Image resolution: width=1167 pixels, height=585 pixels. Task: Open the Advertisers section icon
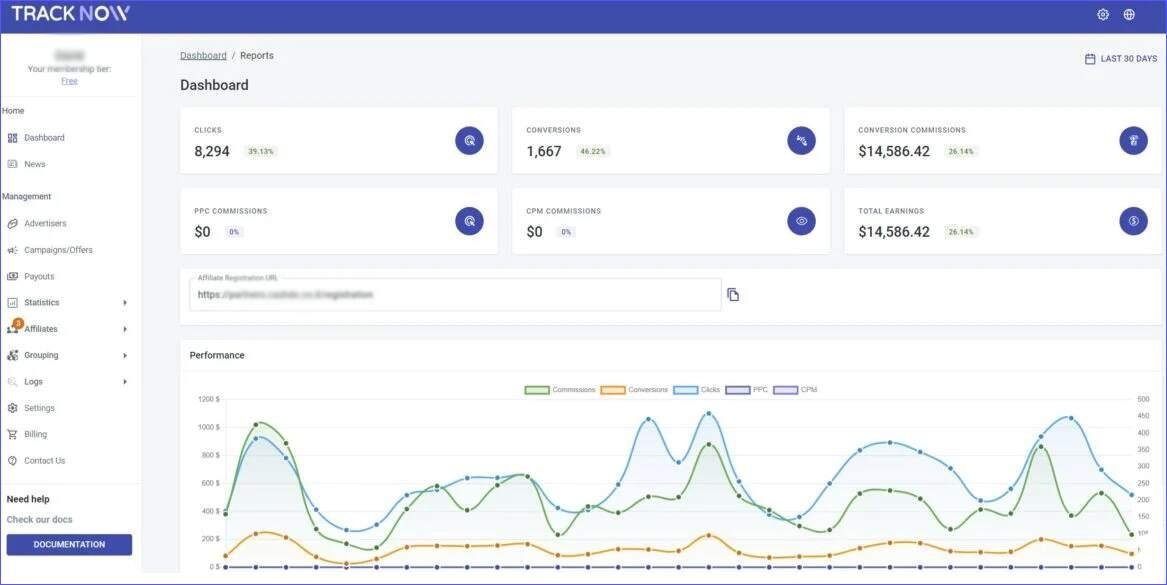pyautogui.click(x=12, y=223)
